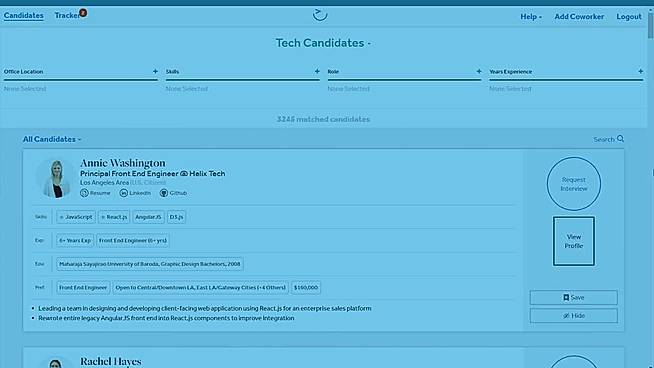
Task: Click Los Angeles Area location text
Action: click(104, 182)
